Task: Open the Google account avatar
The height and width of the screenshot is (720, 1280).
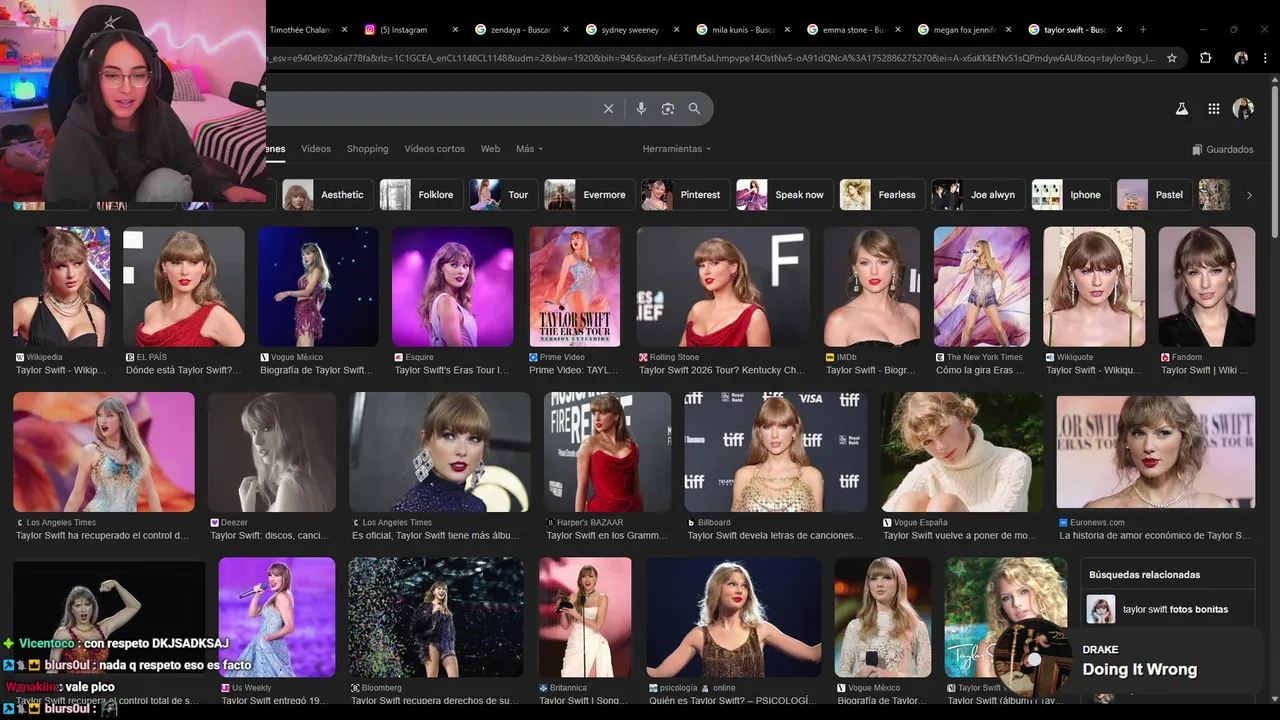Action: coord(1243,109)
